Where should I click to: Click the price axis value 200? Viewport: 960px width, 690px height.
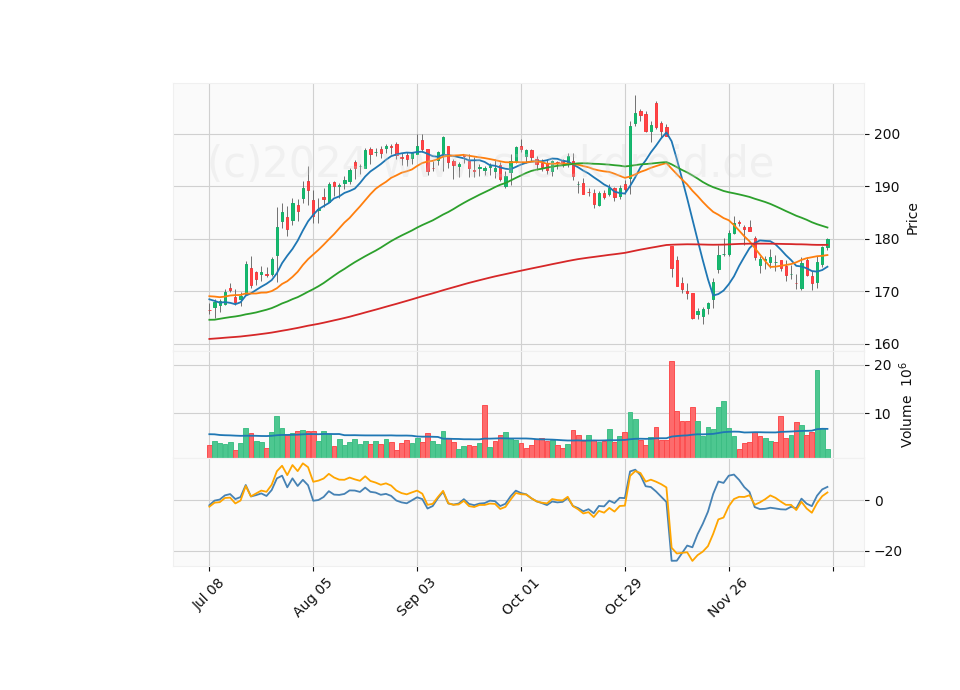point(887,134)
